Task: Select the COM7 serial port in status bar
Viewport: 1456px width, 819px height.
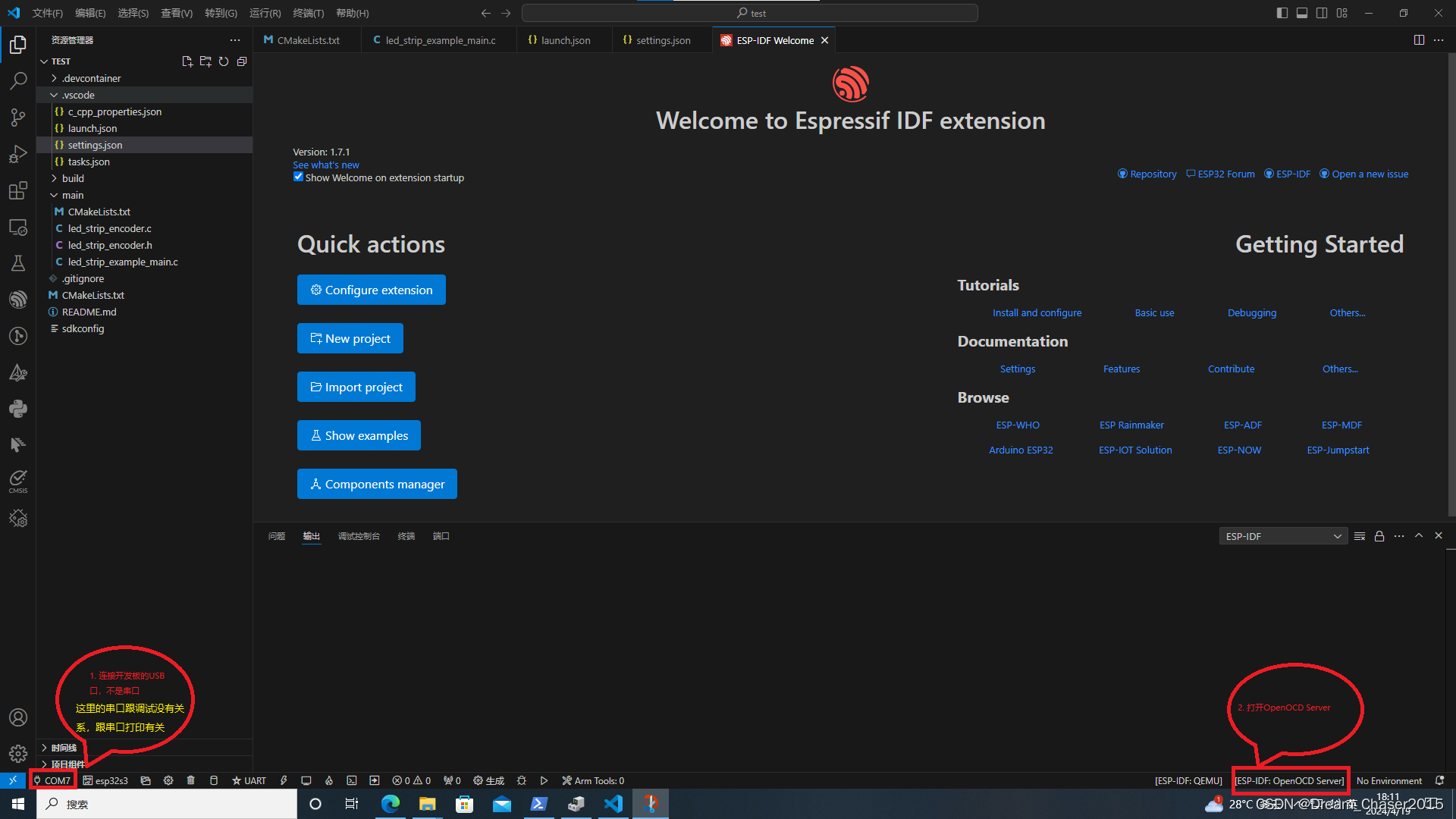Action: [52, 780]
